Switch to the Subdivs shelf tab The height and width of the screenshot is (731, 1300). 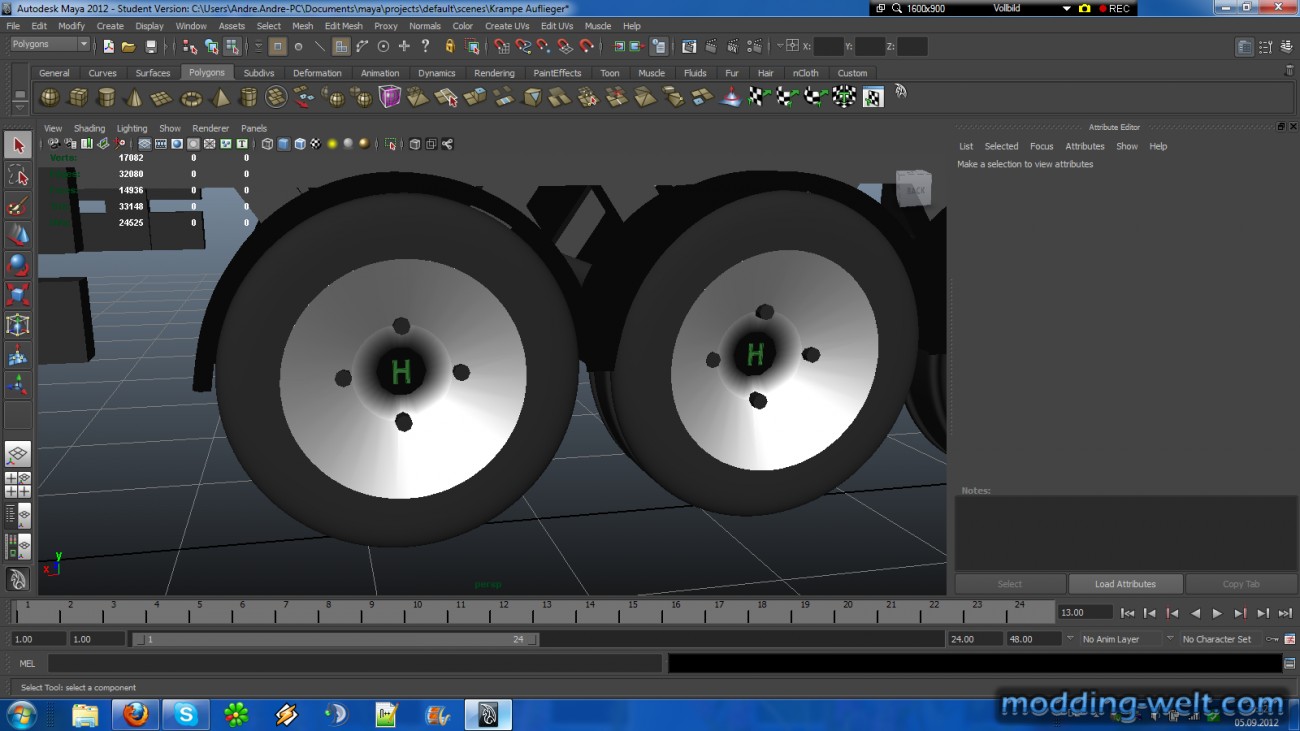[x=259, y=73]
